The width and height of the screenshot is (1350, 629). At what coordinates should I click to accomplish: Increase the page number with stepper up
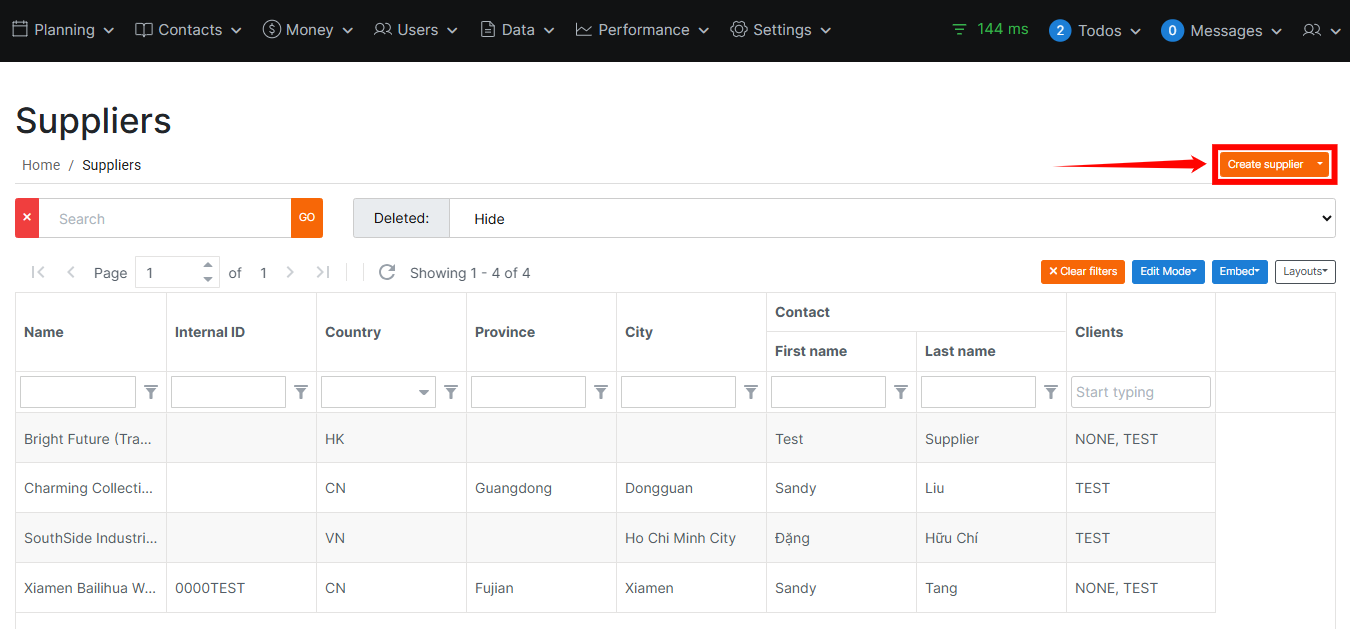click(208, 265)
